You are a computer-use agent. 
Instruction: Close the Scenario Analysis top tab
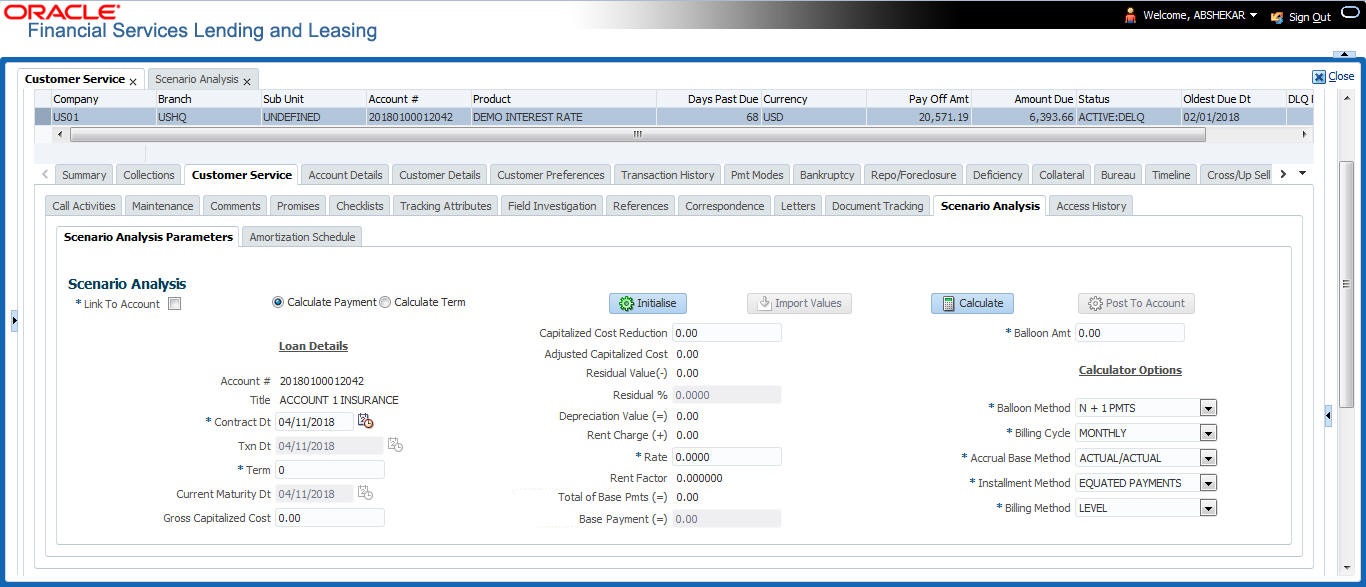click(x=248, y=81)
